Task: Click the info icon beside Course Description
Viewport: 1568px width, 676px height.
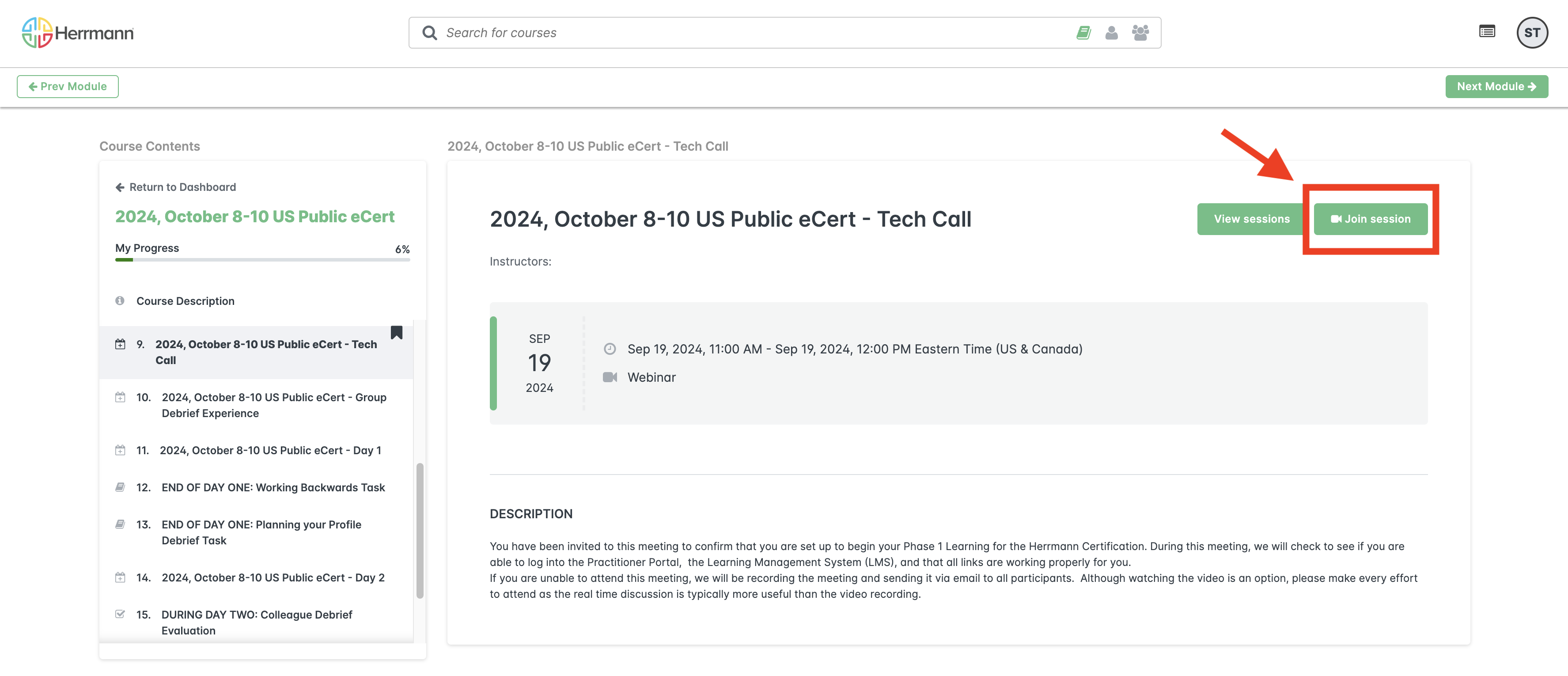Action: coord(120,301)
